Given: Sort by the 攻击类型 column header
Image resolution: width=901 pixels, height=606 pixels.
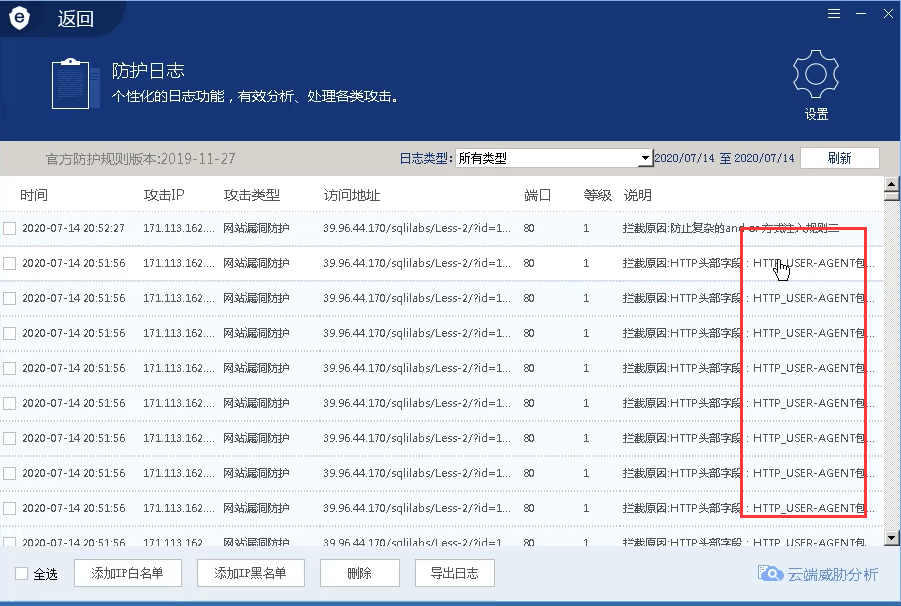Looking at the screenshot, I should pos(252,195).
